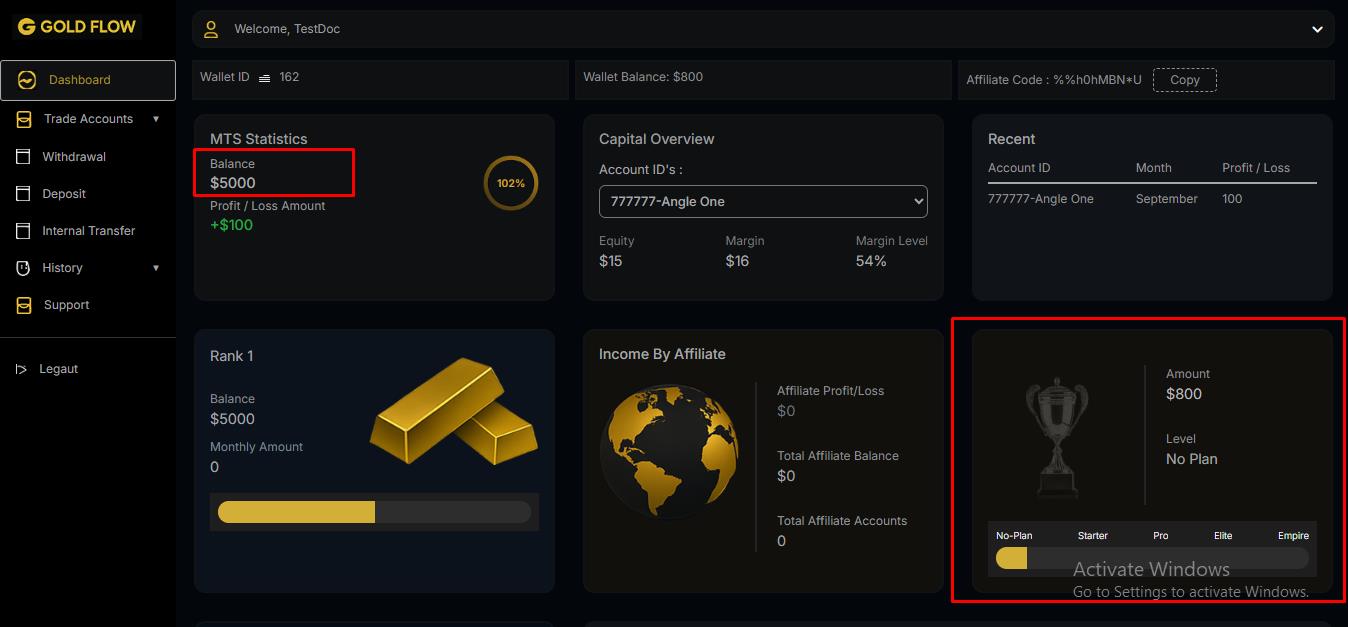Select the Deposit icon

tap(24, 193)
